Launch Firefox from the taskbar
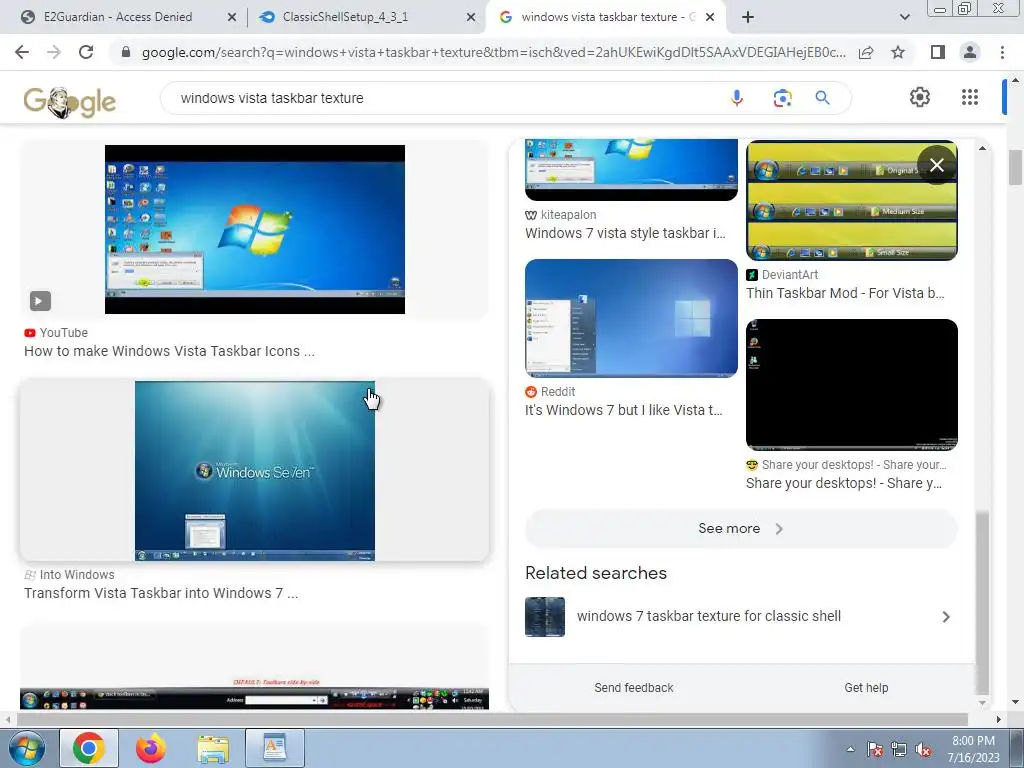The image size is (1024, 768). pyautogui.click(x=151, y=748)
